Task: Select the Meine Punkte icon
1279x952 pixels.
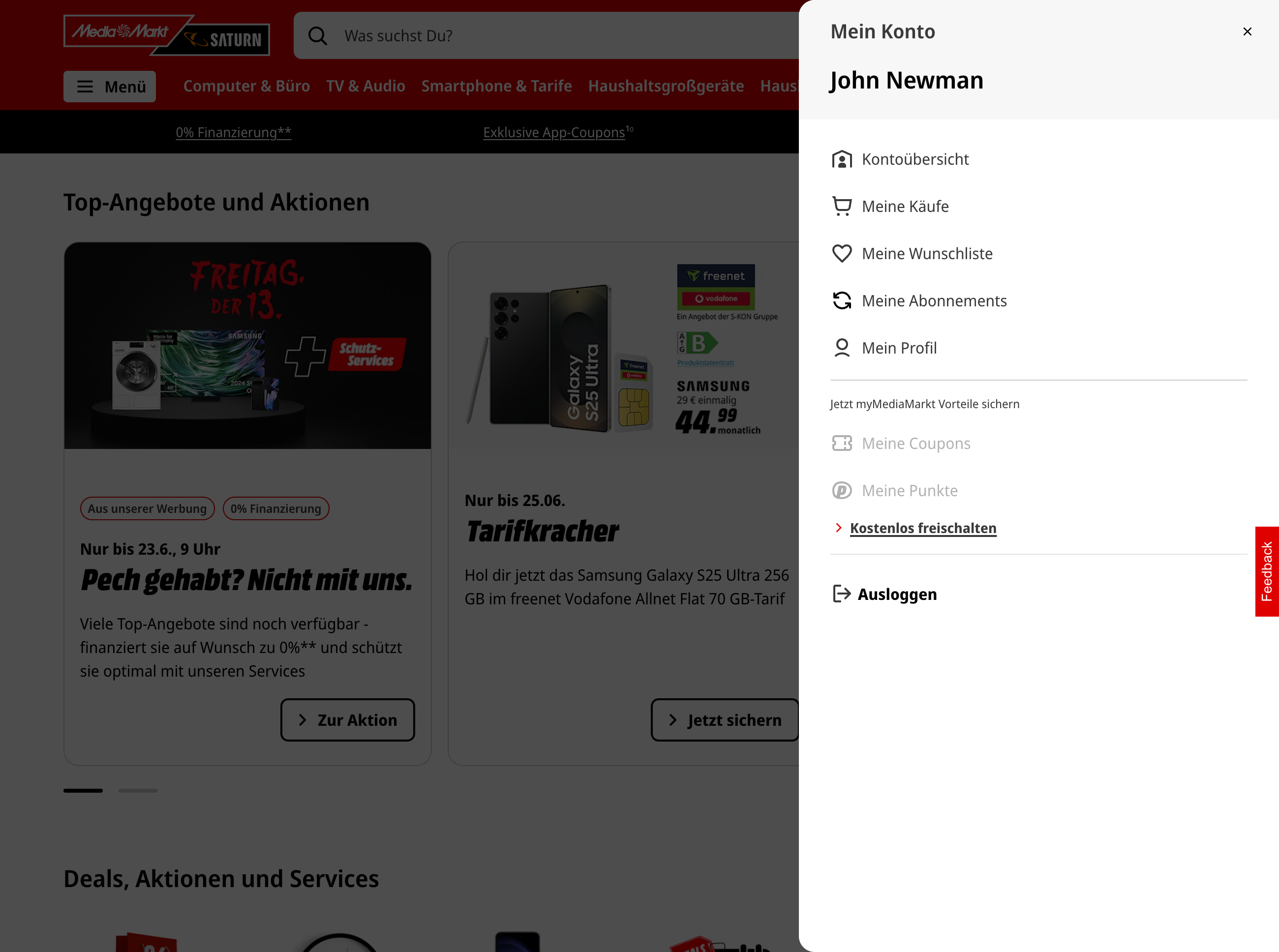Action: click(x=842, y=490)
